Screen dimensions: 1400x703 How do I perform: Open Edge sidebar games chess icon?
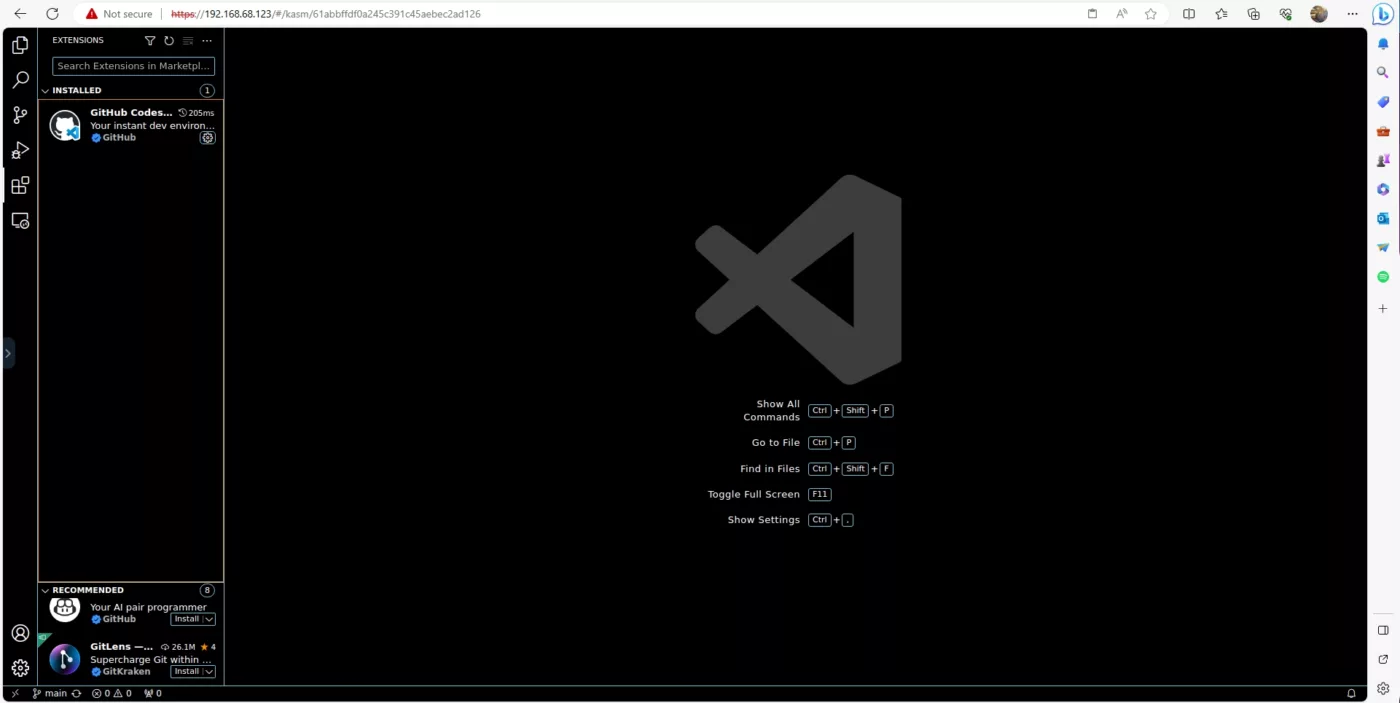tap(1383, 160)
